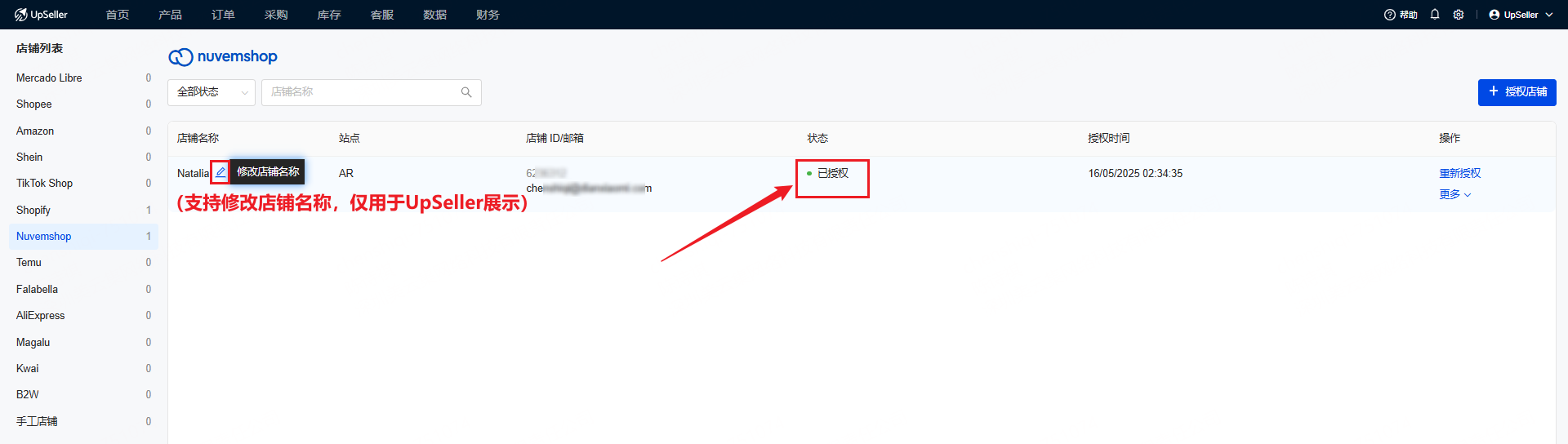Select Kwai in store list
Screen dimensions: 1568x444
click(83, 368)
